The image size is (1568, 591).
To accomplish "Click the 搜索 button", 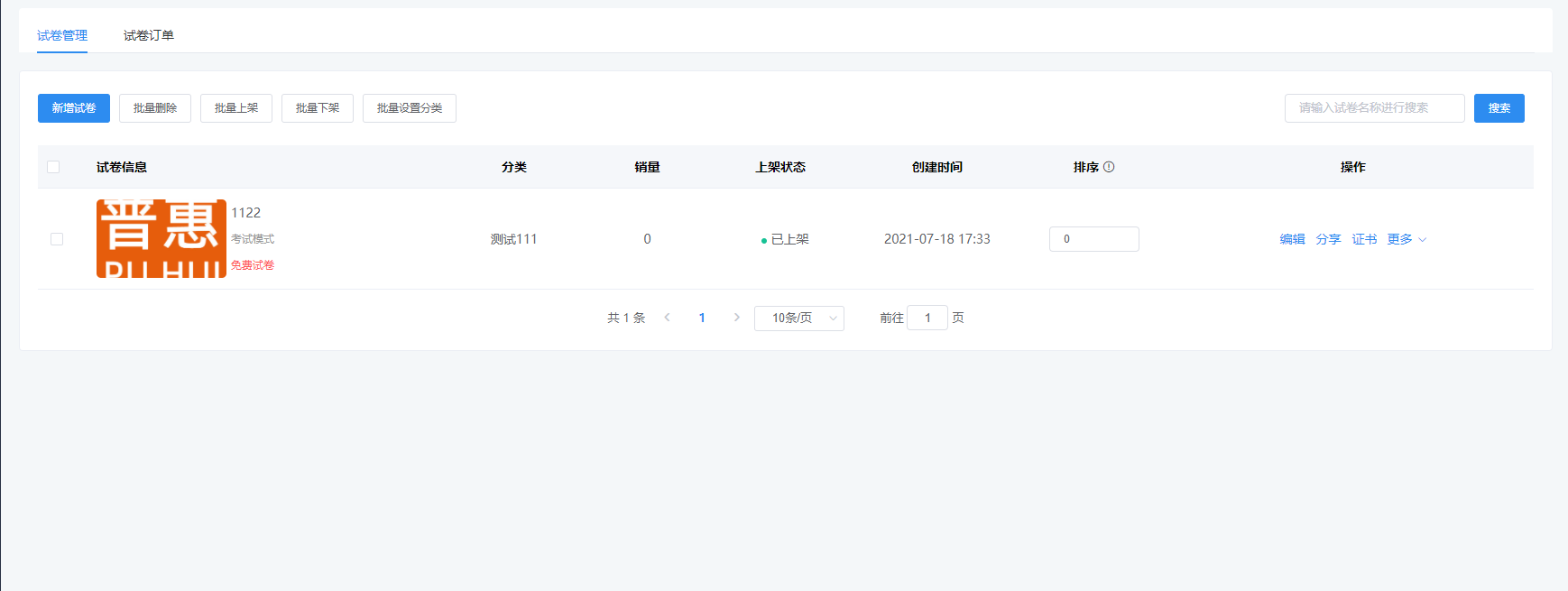I will point(1499,108).
